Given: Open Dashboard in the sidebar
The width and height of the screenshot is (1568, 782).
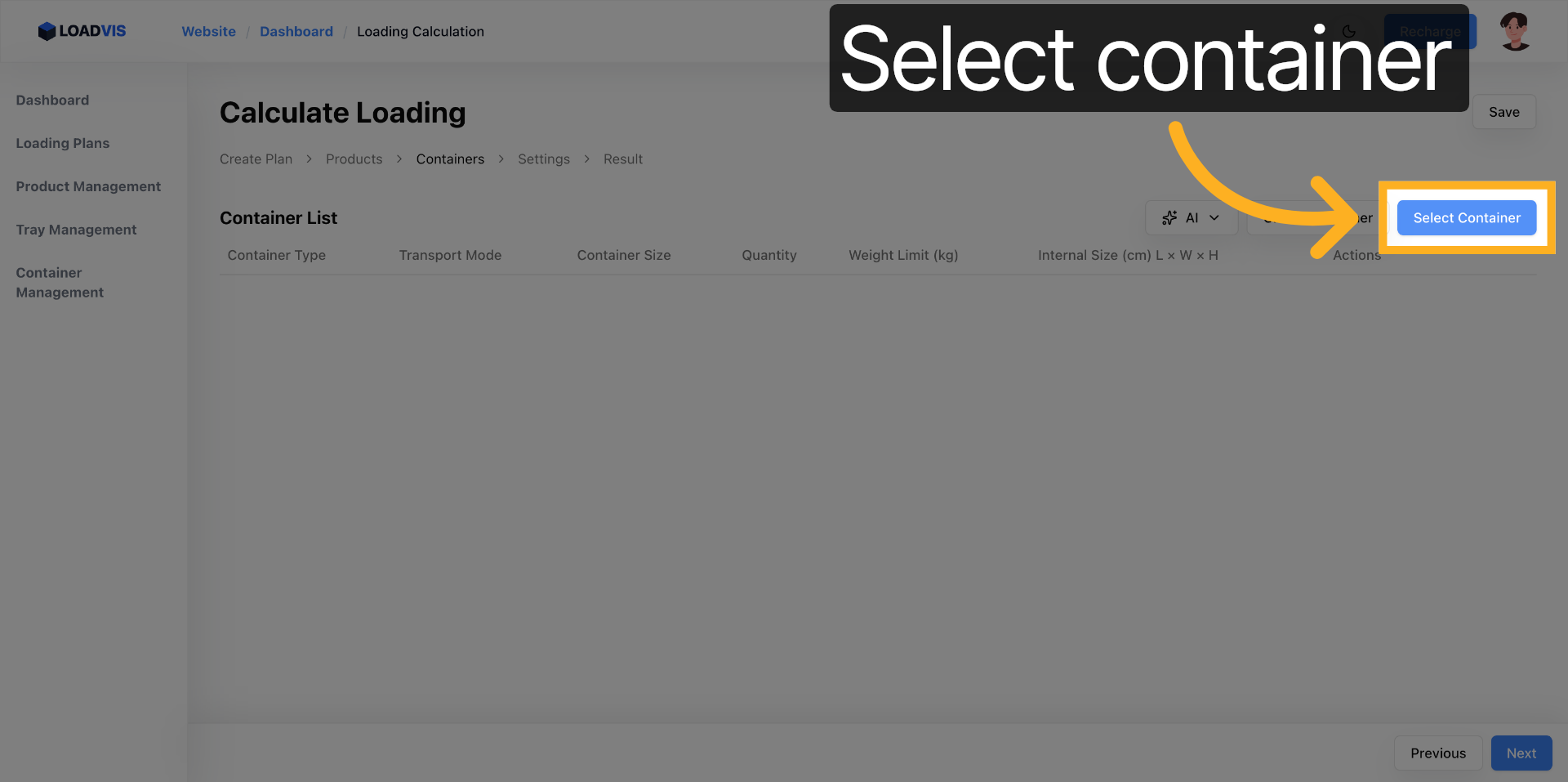Looking at the screenshot, I should click(52, 100).
